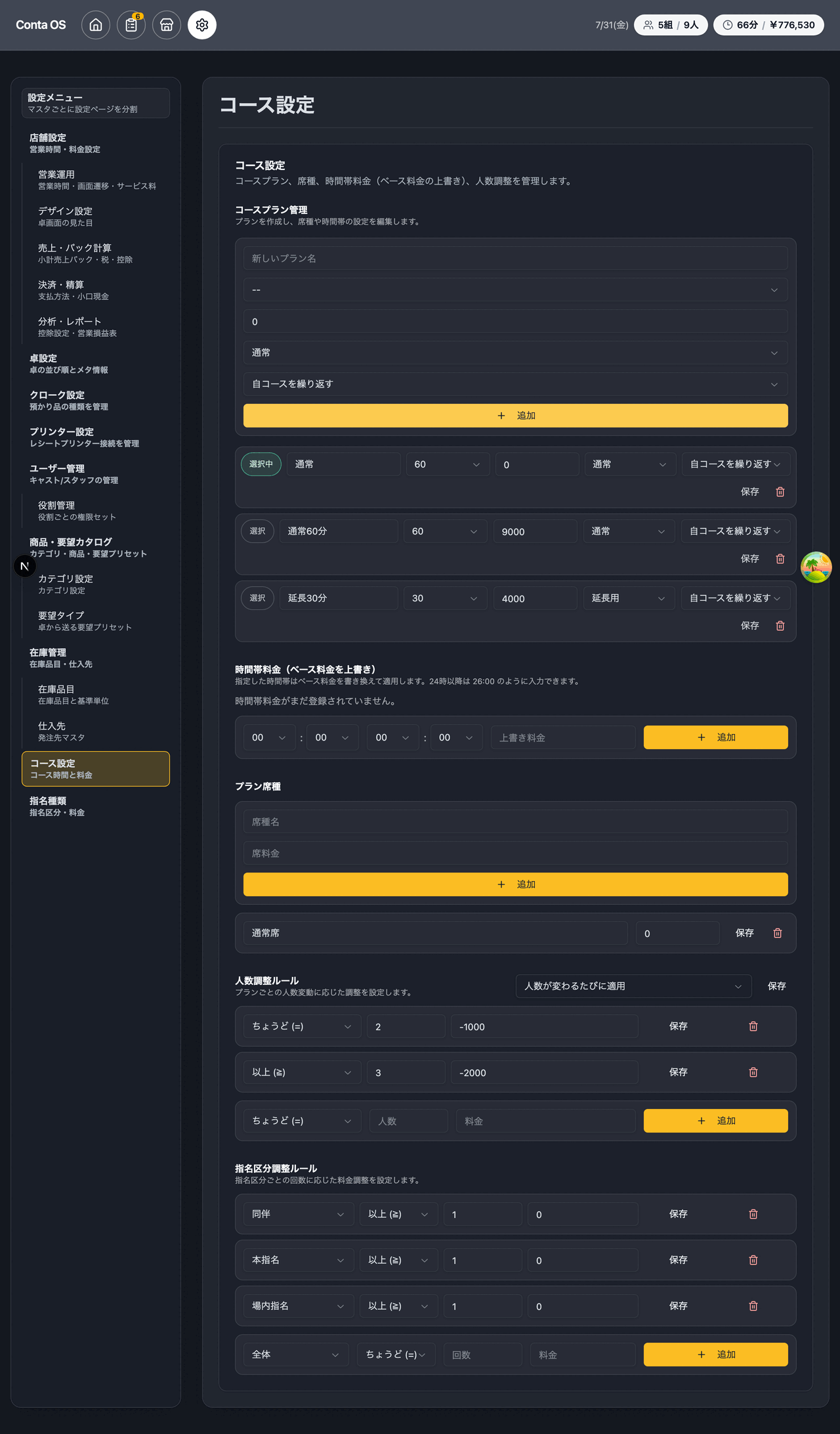Save the 場内指名 nomination rule

click(679, 1306)
